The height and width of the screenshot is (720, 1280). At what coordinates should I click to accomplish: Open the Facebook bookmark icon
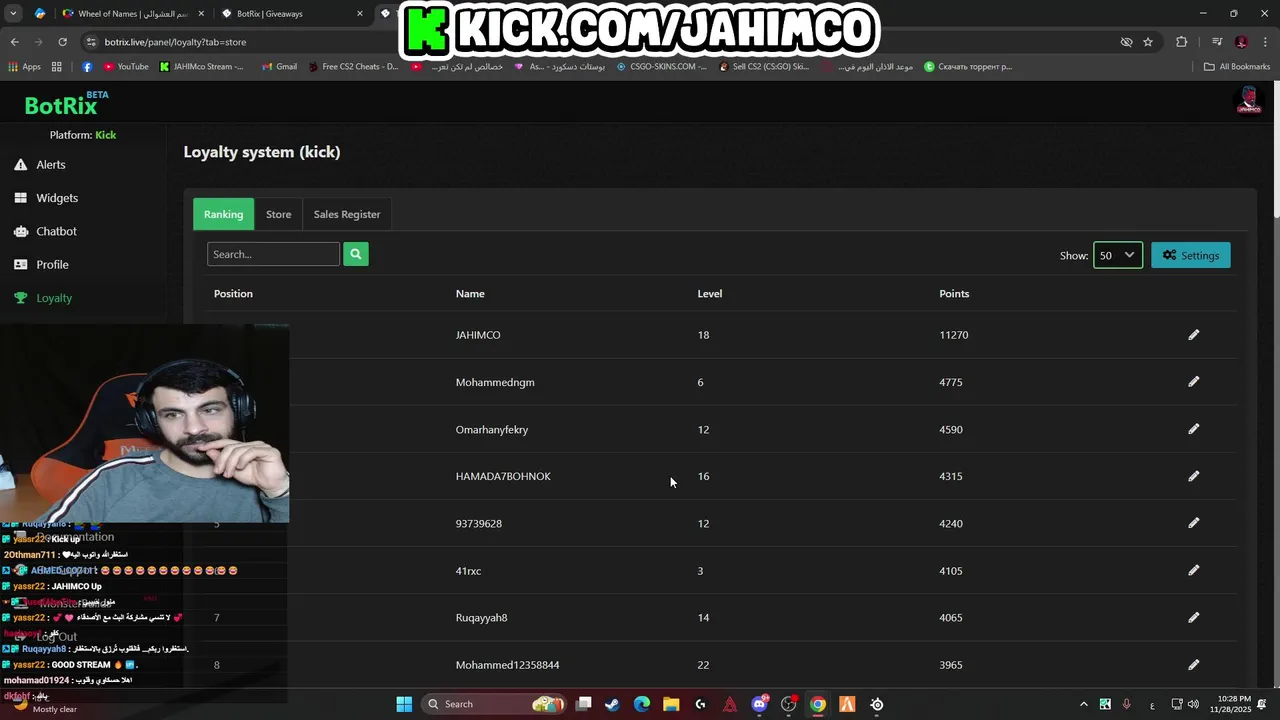(87, 67)
